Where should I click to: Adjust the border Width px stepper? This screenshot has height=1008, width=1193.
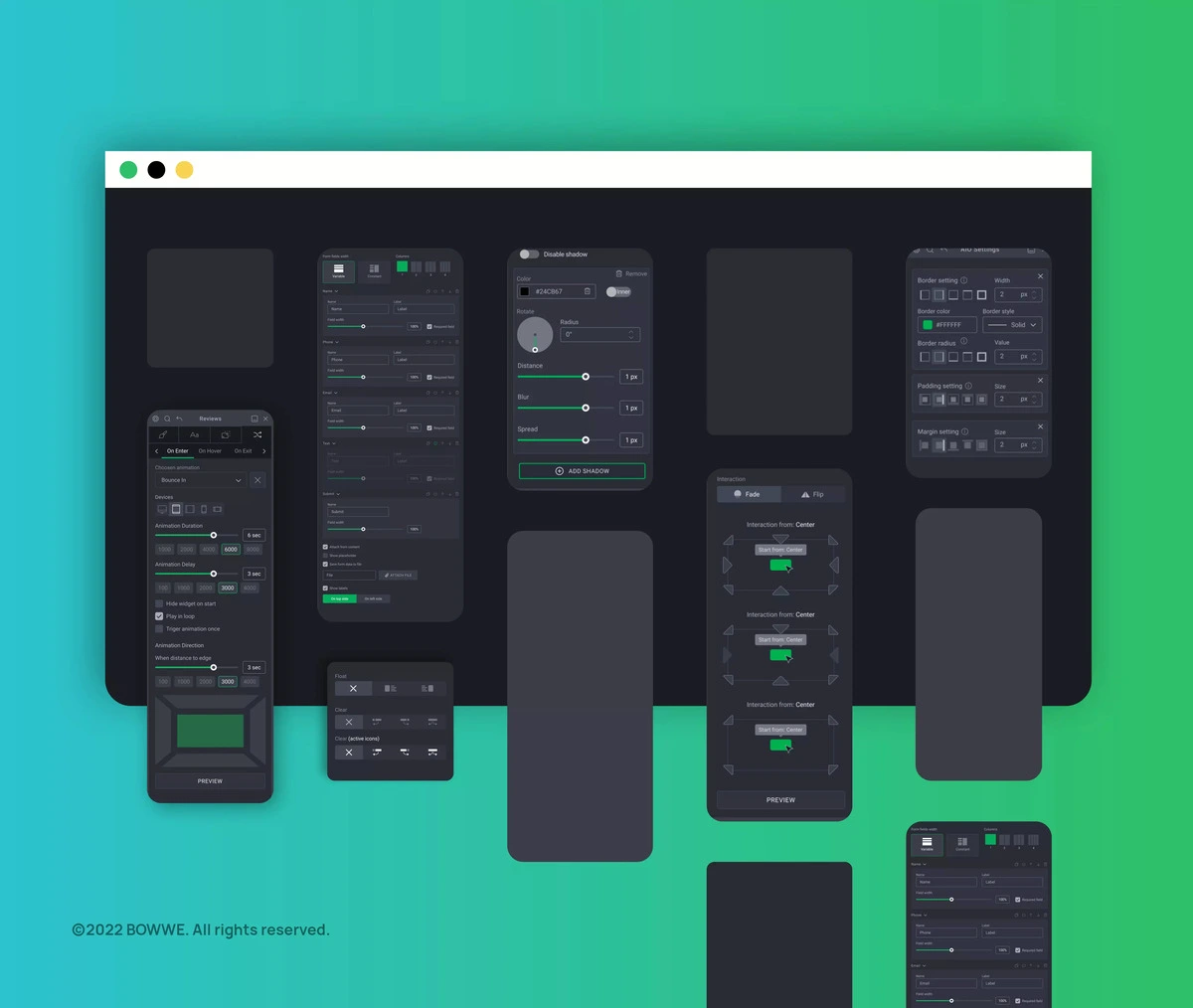click(1034, 295)
